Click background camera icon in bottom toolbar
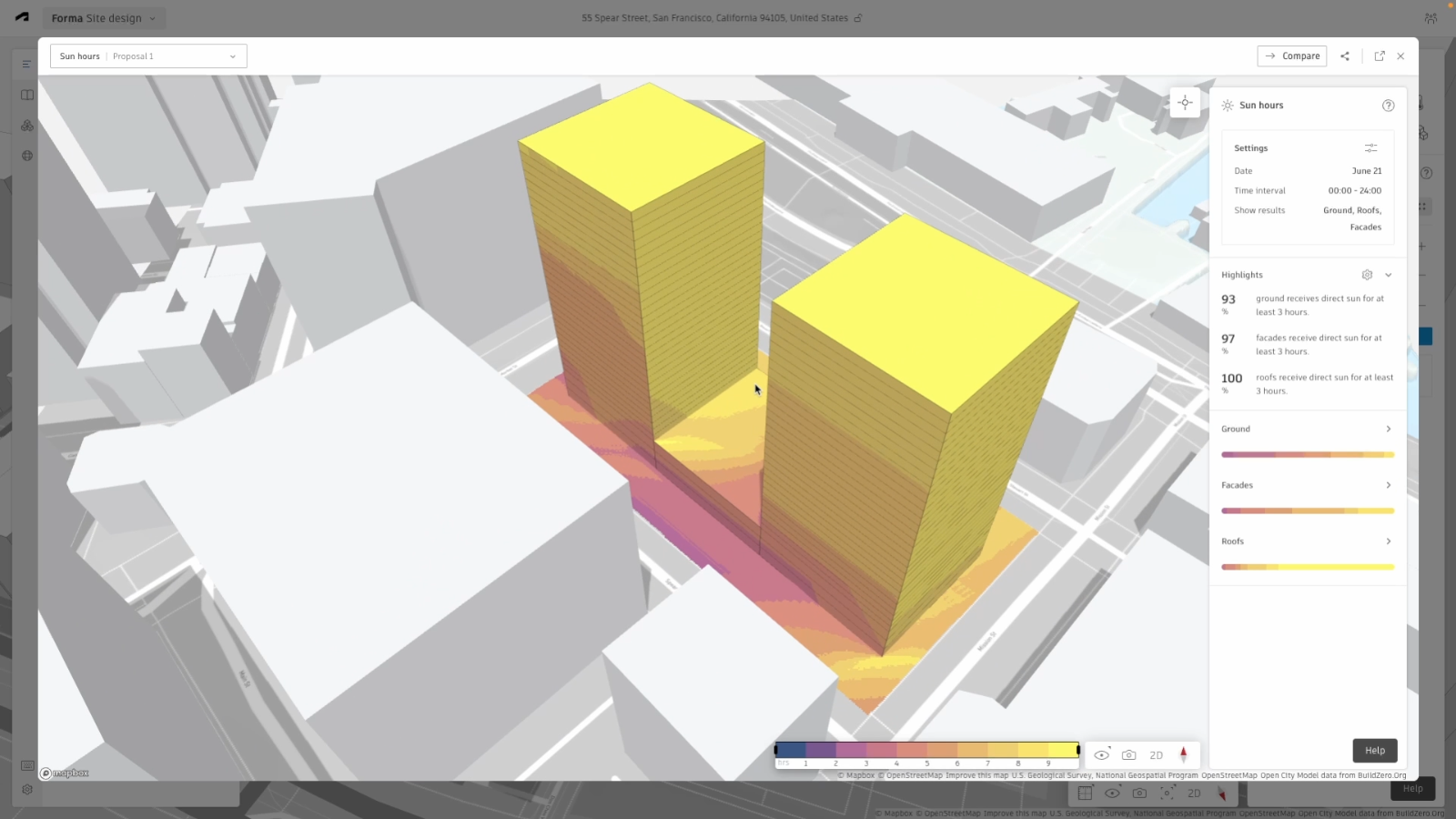This screenshot has width=1456, height=819. [1139, 794]
